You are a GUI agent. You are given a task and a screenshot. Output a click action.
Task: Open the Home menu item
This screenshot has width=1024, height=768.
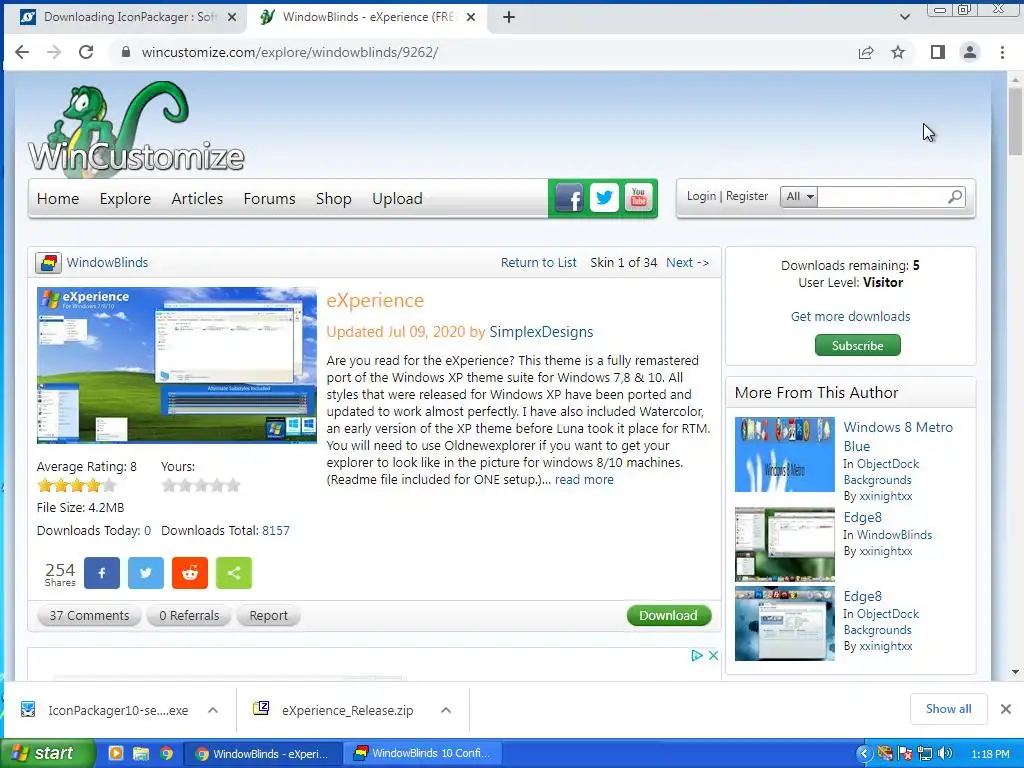point(58,199)
